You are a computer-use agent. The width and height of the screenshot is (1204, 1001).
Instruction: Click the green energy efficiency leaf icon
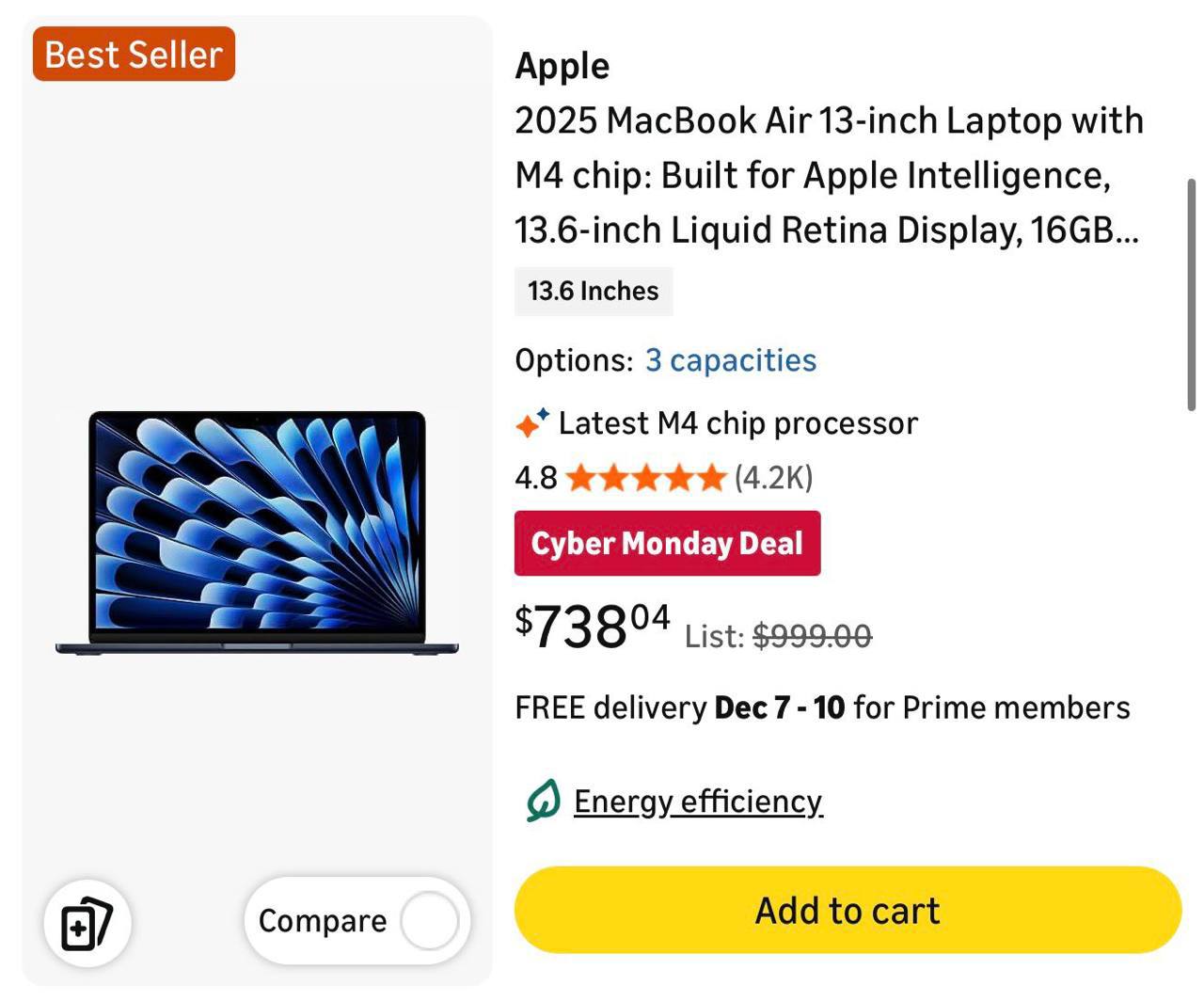[544, 801]
